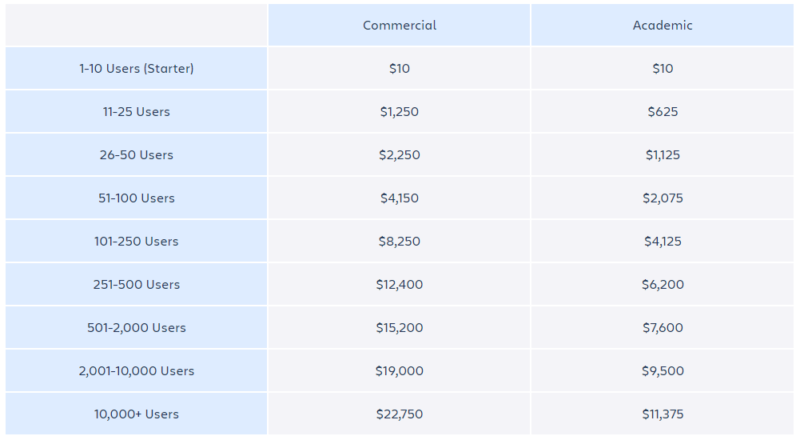Click the $625 Academic price cell
Viewport: 800px width, 440px height.
point(662,111)
